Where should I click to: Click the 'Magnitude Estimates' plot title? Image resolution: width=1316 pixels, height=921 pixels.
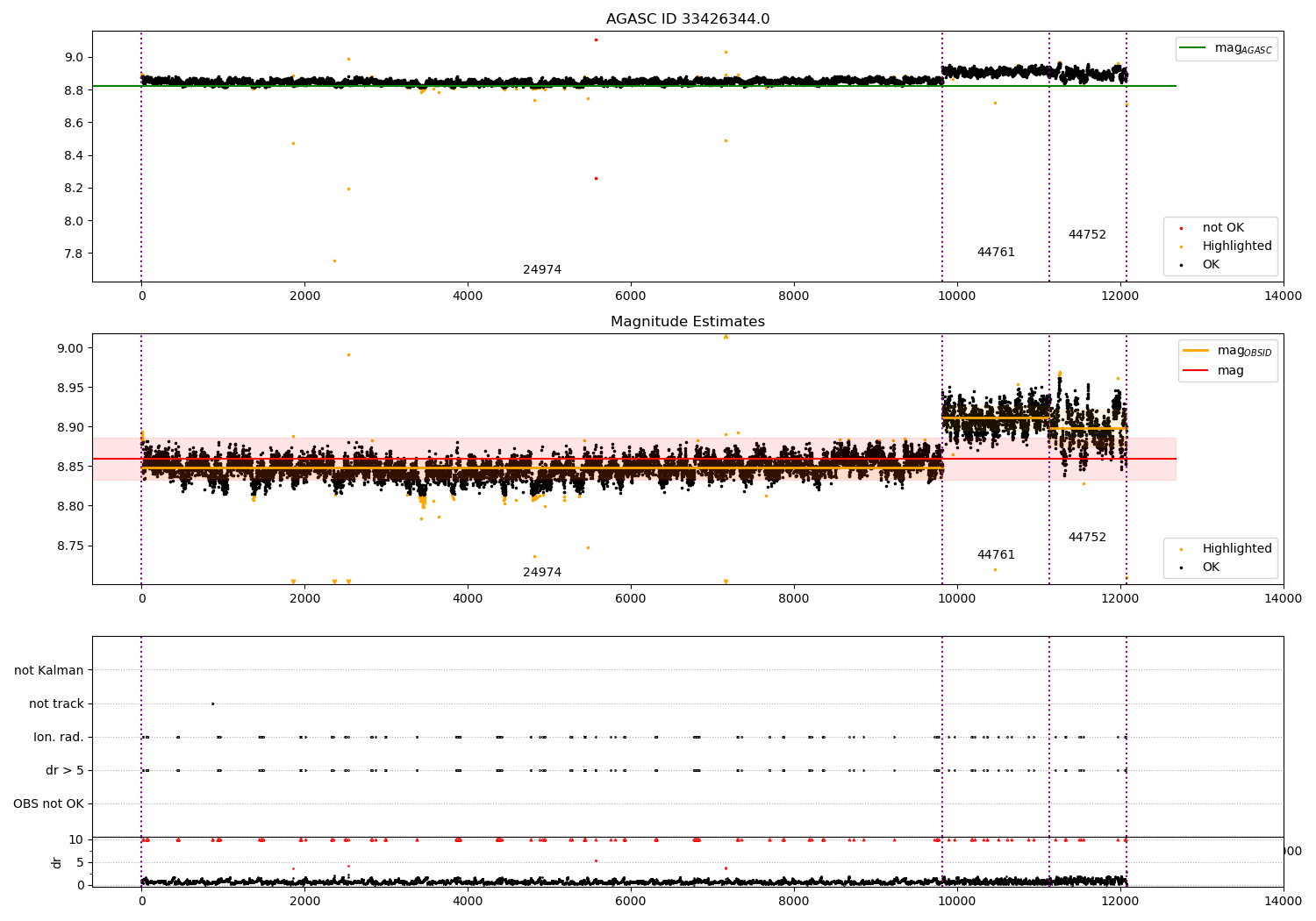tap(688, 322)
